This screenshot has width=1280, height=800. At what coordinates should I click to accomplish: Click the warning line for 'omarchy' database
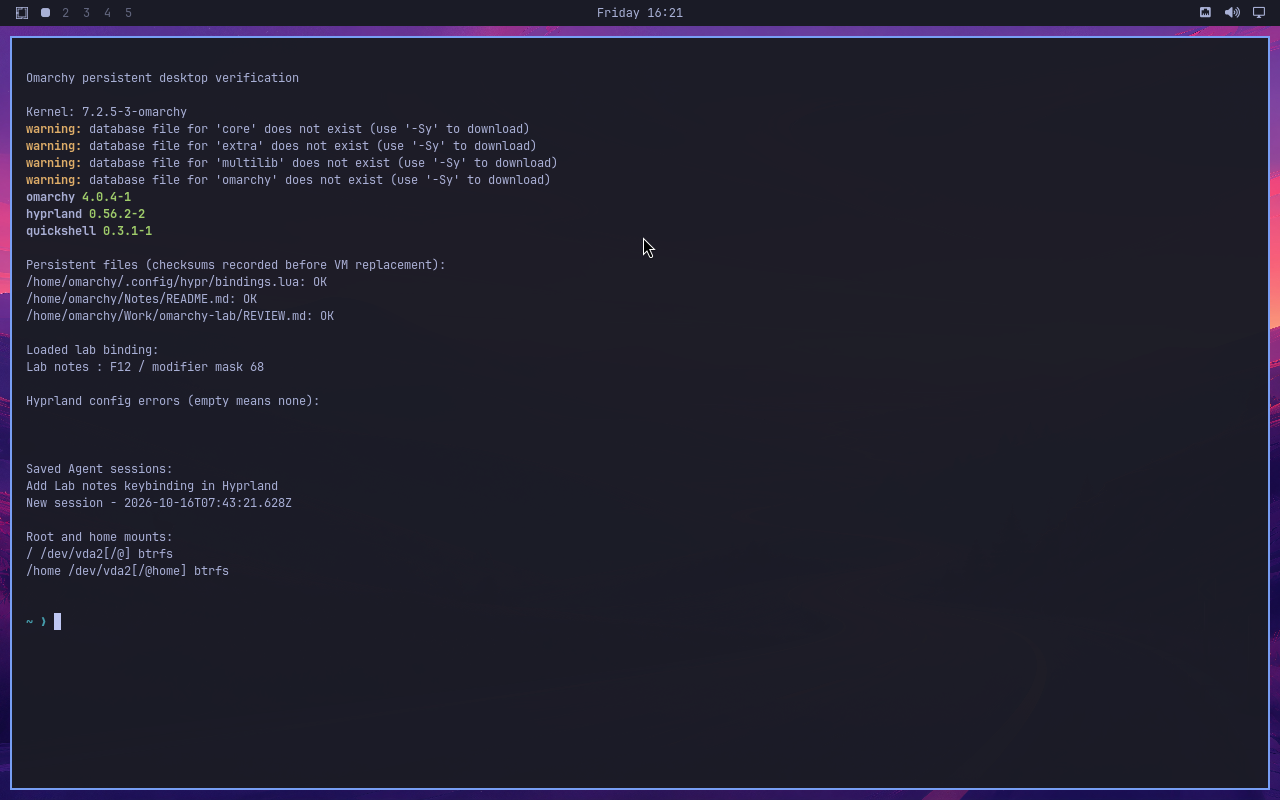click(x=288, y=180)
